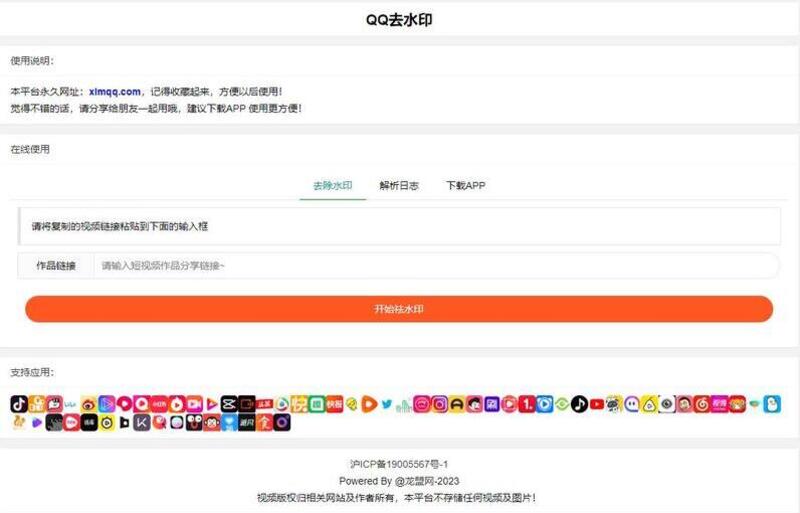Select the Instagram app icon
Viewport: 800px width, 513px height.
coord(439,404)
